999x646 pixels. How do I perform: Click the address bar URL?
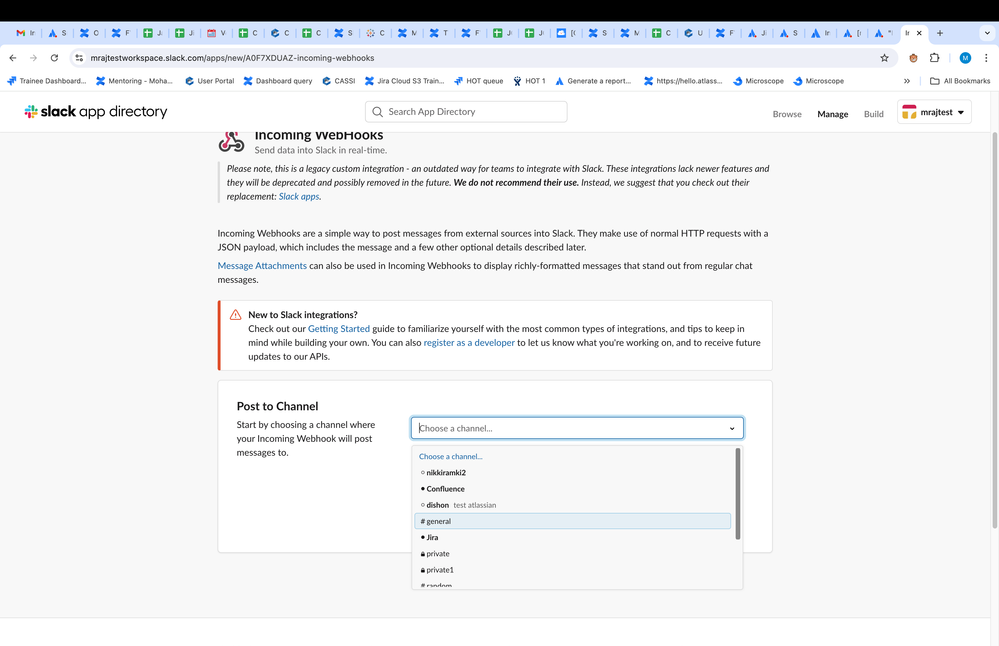point(232,58)
